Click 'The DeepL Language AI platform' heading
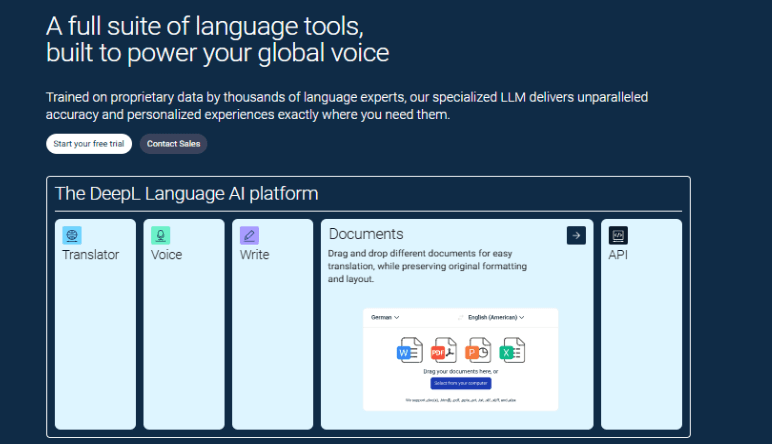 pyautogui.click(x=187, y=193)
